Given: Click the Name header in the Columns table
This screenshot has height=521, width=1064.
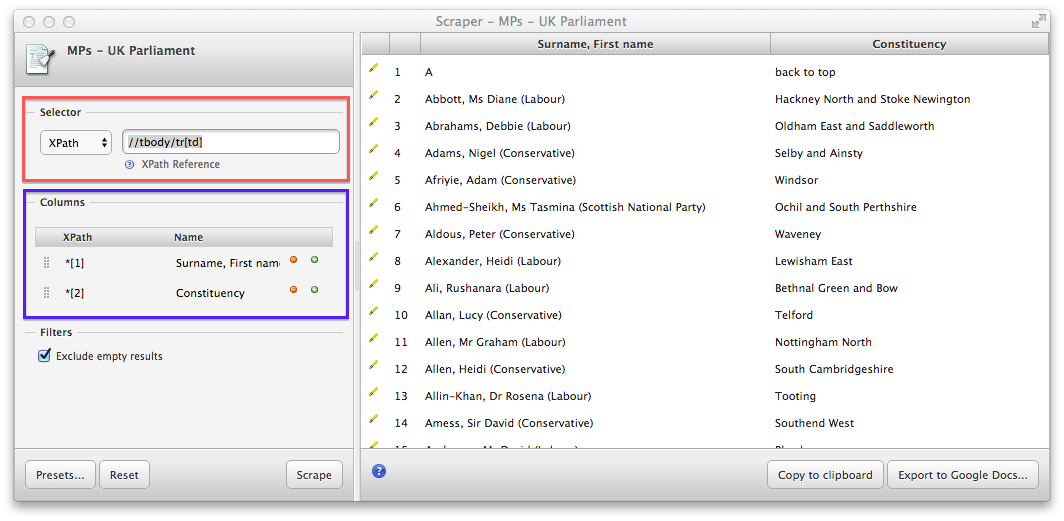Looking at the screenshot, I should (189, 237).
